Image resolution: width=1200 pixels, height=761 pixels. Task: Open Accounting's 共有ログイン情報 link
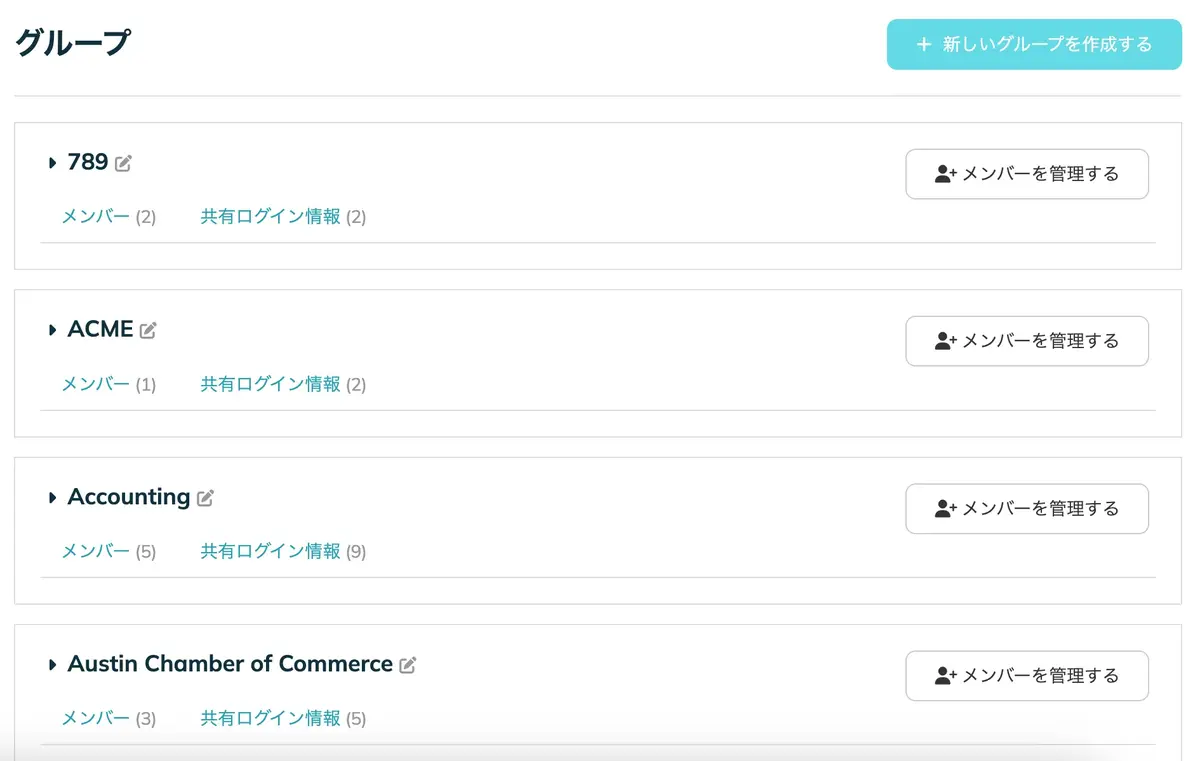pos(271,551)
